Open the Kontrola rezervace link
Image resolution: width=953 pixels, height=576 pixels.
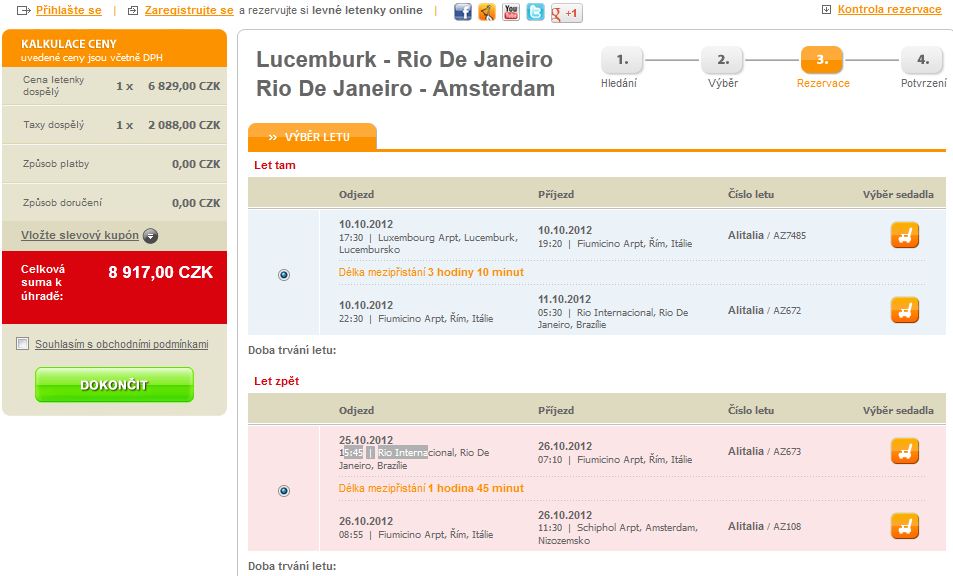click(x=889, y=9)
